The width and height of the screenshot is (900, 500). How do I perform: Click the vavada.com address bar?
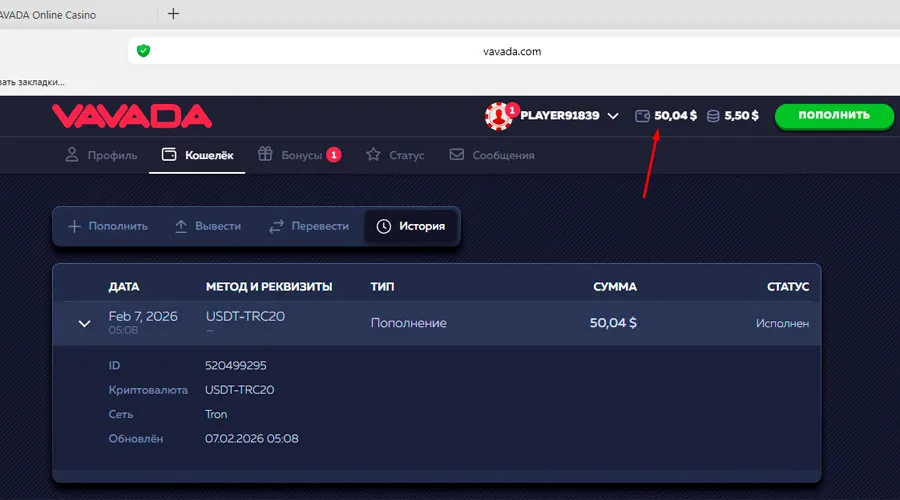pos(512,51)
